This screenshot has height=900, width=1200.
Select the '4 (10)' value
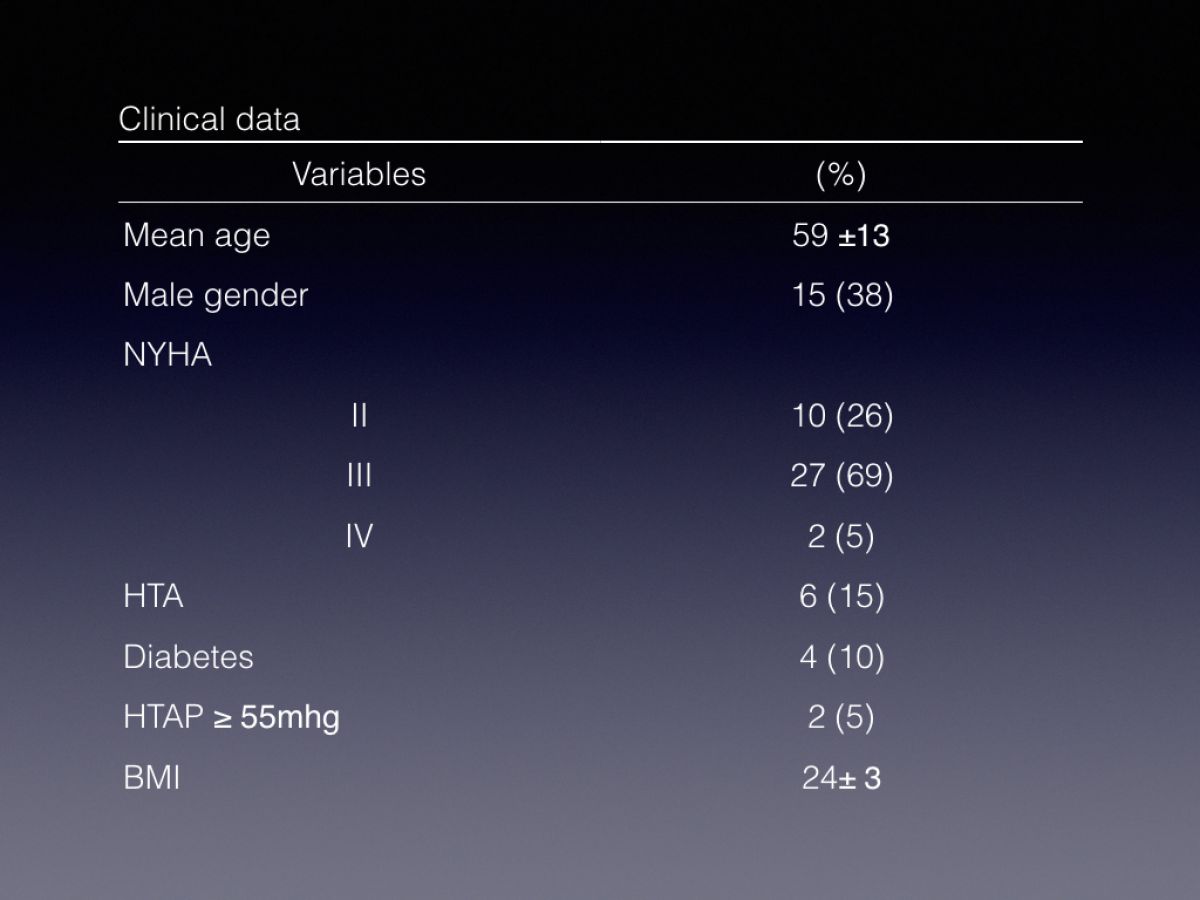842,657
